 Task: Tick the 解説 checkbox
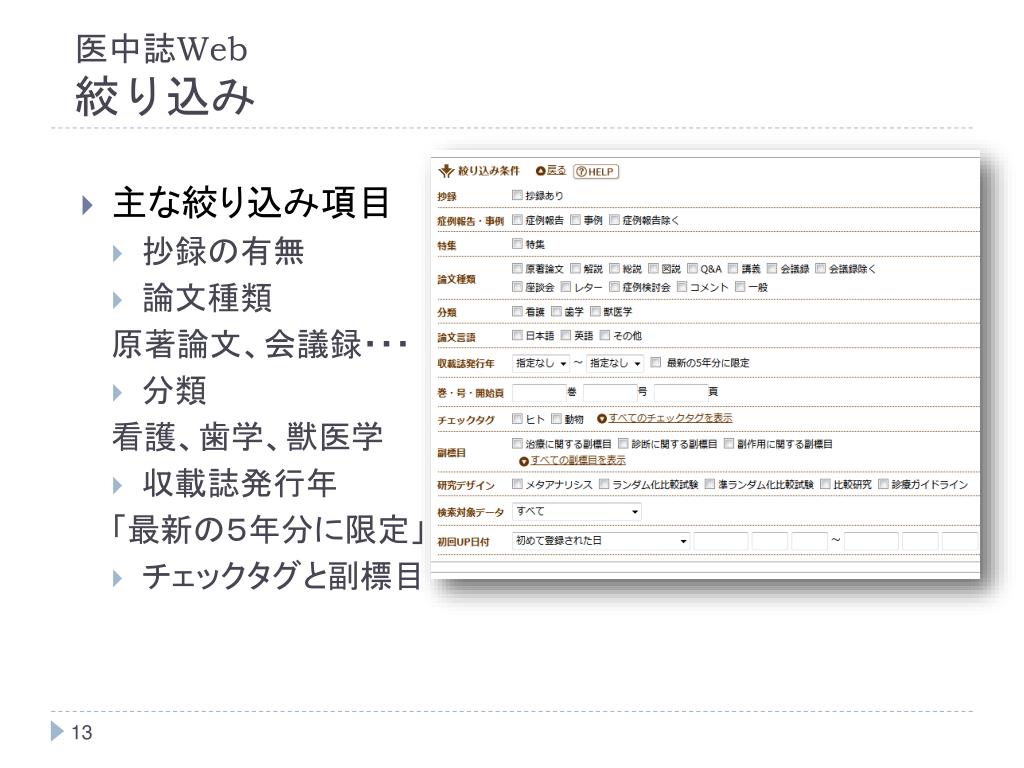575,268
